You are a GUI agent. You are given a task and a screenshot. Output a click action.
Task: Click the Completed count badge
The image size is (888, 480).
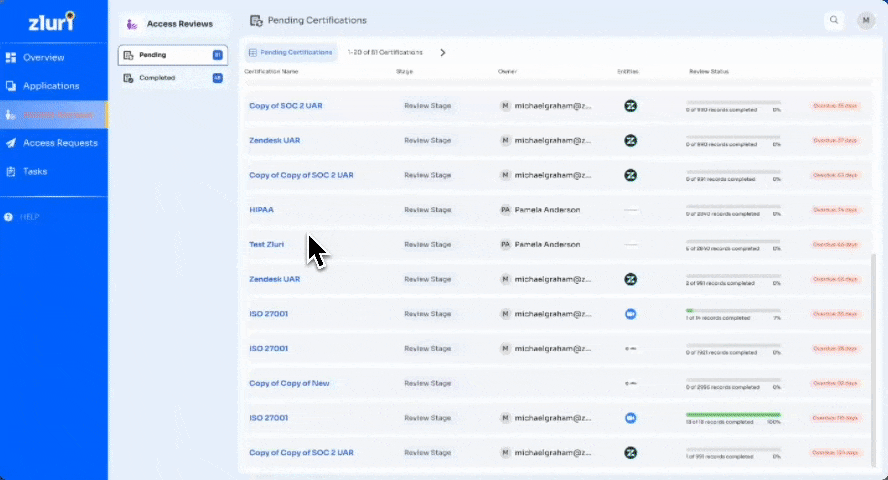click(217, 78)
